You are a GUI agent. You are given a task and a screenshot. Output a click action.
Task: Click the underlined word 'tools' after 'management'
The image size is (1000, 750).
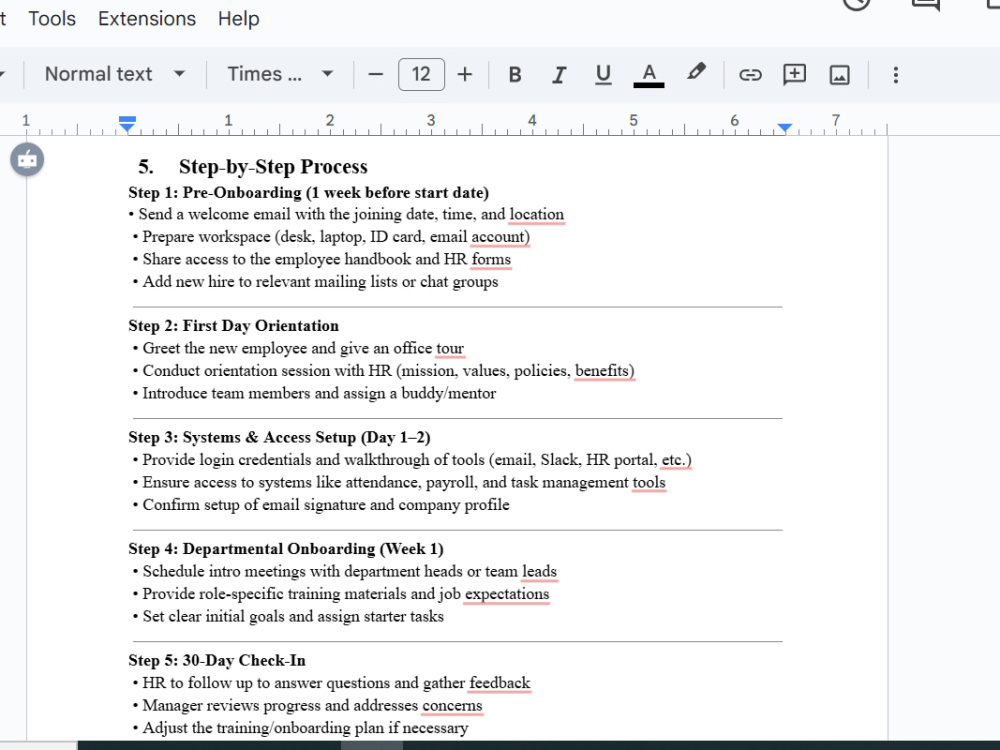pos(649,482)
